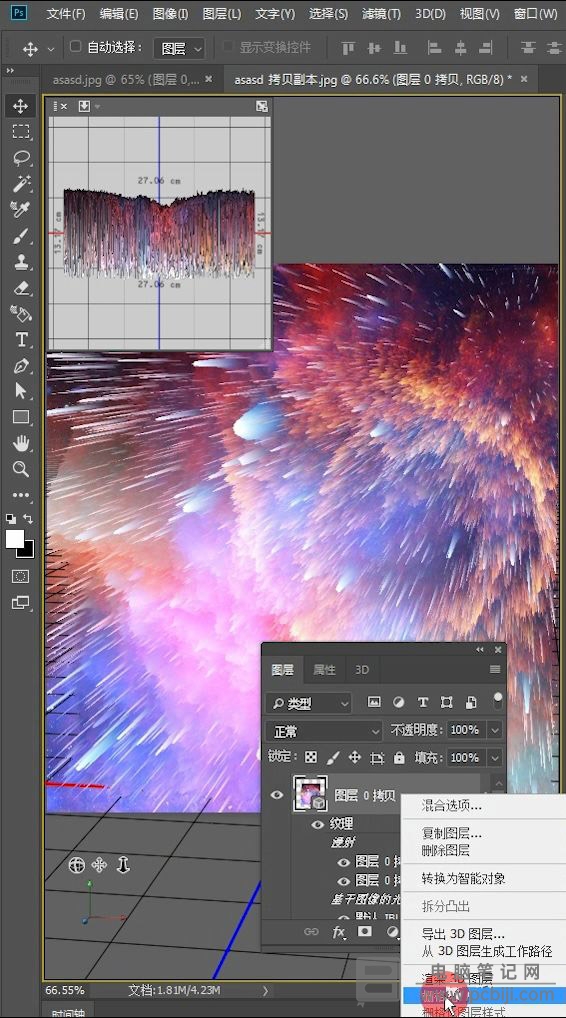566x1018 pixels.
Task: Select the Lasso tool
Action: coord(21,158)
